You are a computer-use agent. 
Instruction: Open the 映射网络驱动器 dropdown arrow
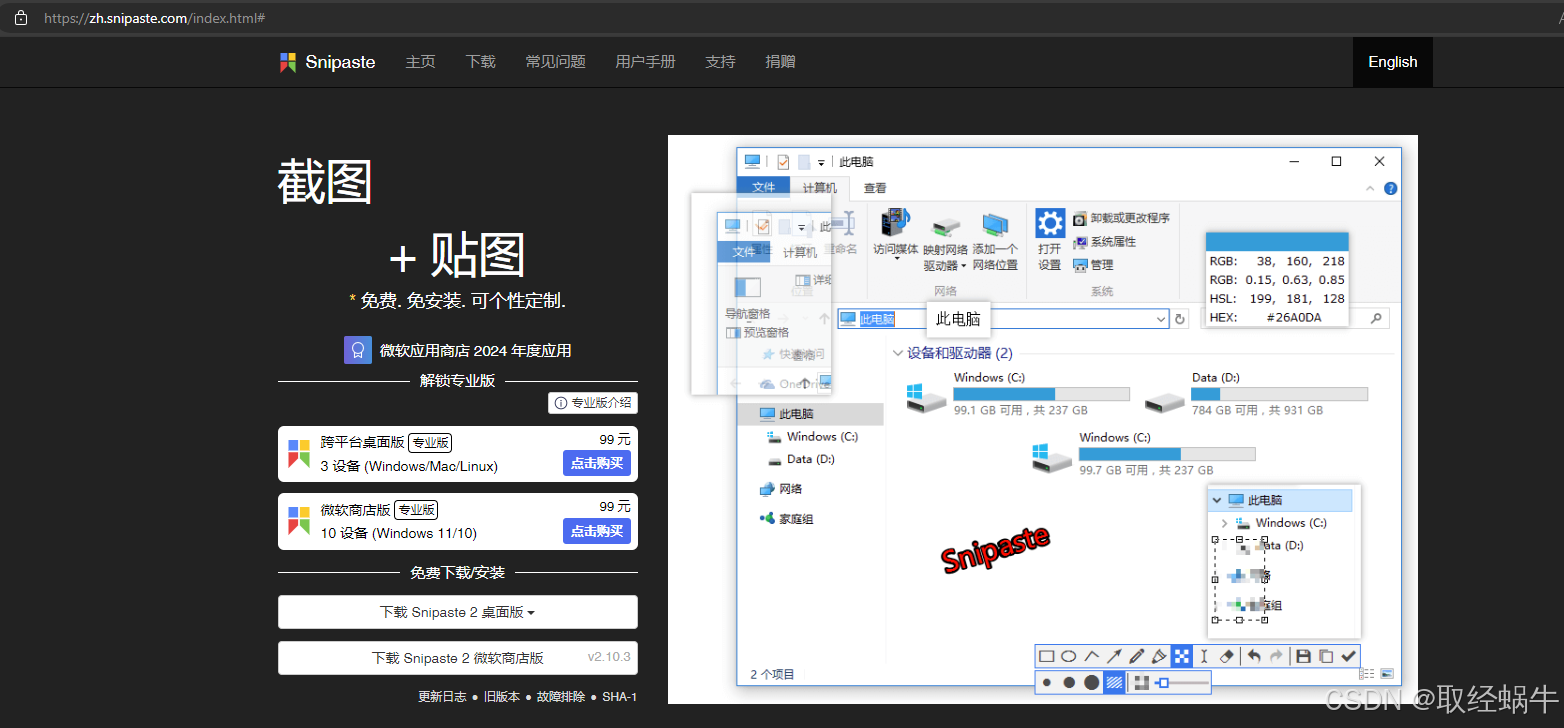[x=964, y=266]
